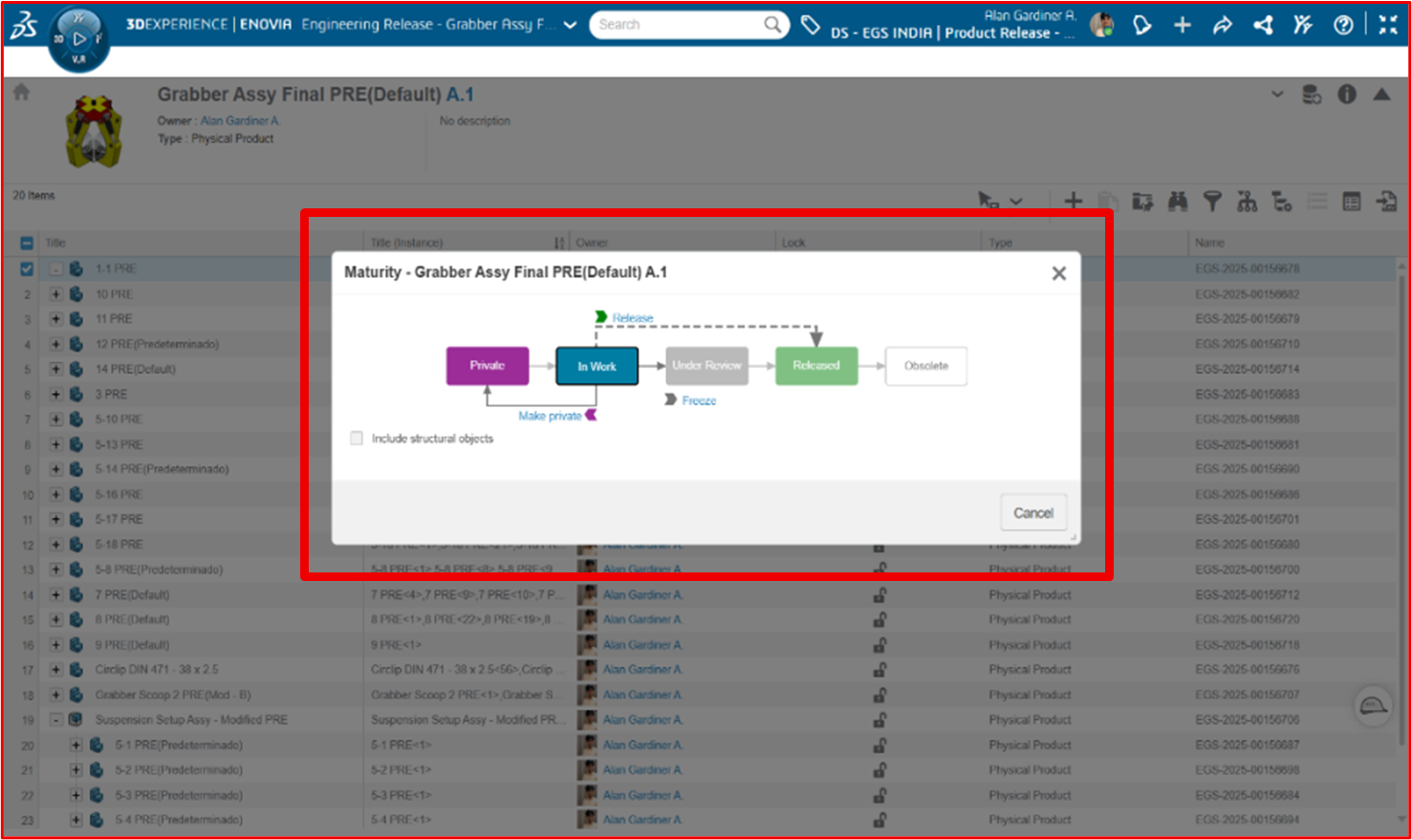
Task: Expand the 10 PRE row
Action: [55, 294]
